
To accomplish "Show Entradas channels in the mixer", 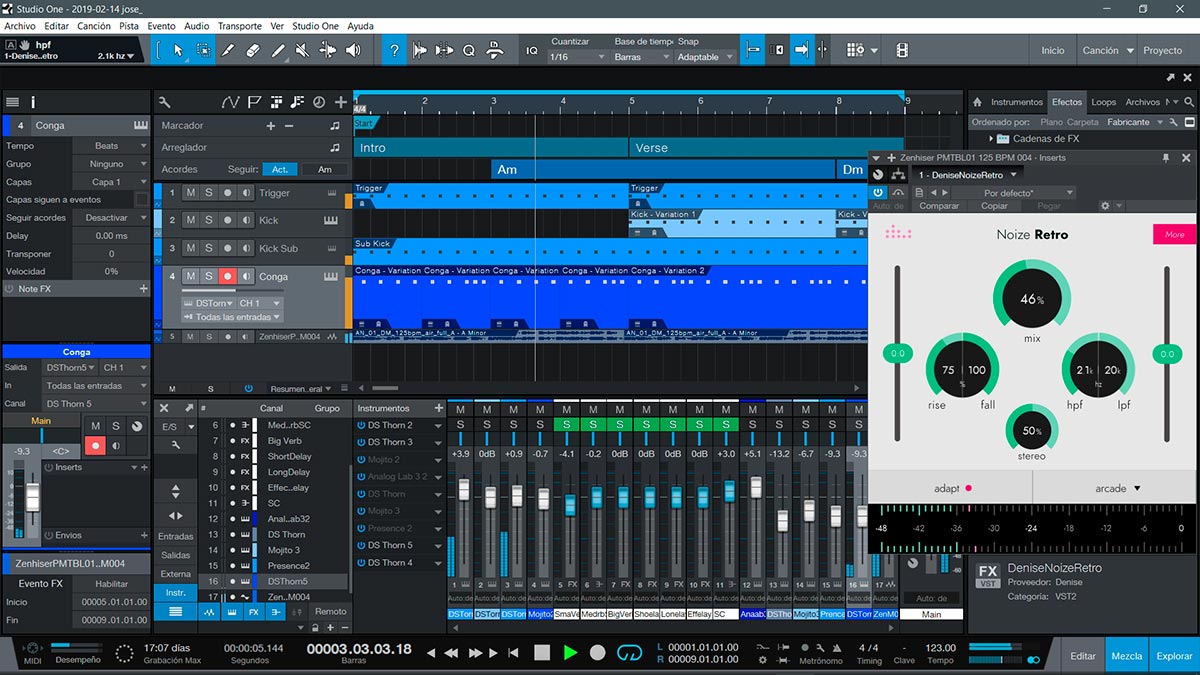I will pyautogui.click(x=176, y=537).
